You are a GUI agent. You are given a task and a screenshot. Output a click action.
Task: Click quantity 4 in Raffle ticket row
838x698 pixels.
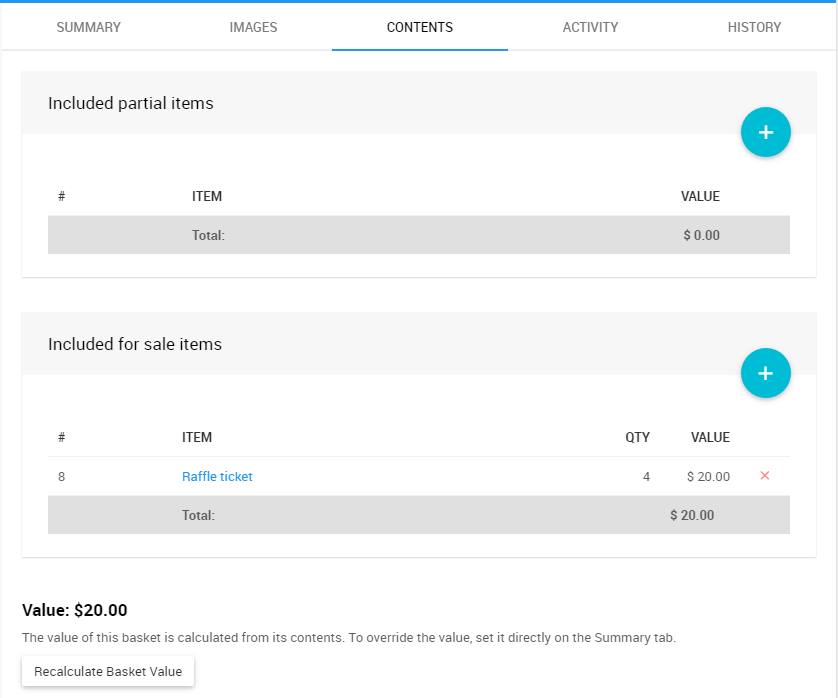(x=646, y=477)
